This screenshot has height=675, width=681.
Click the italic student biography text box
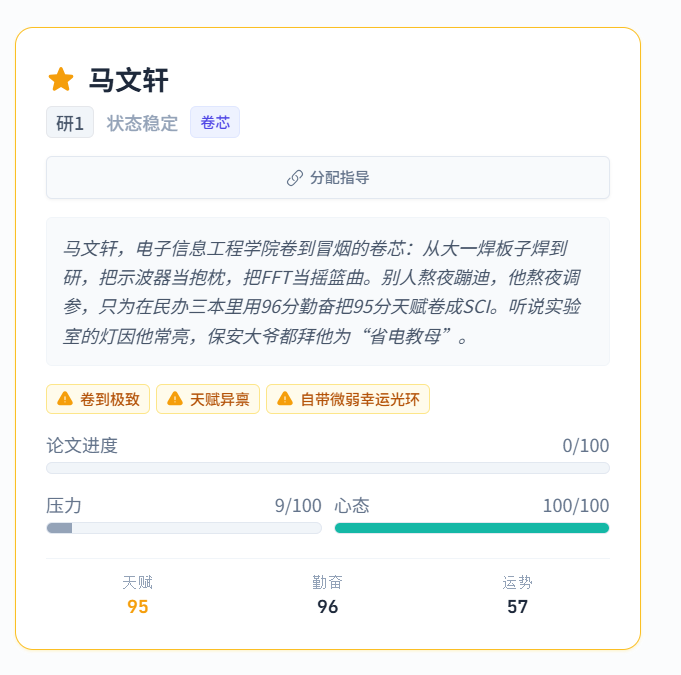pyautogui.click(x=327, y=291)
